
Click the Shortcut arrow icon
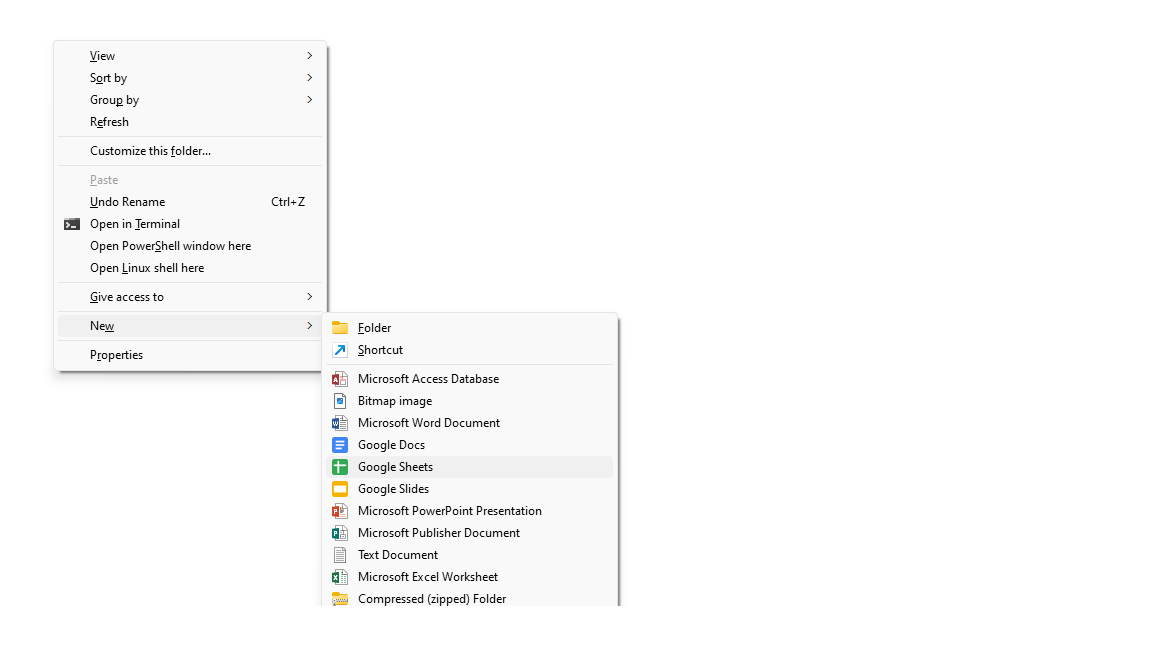(x=340, y=349)
